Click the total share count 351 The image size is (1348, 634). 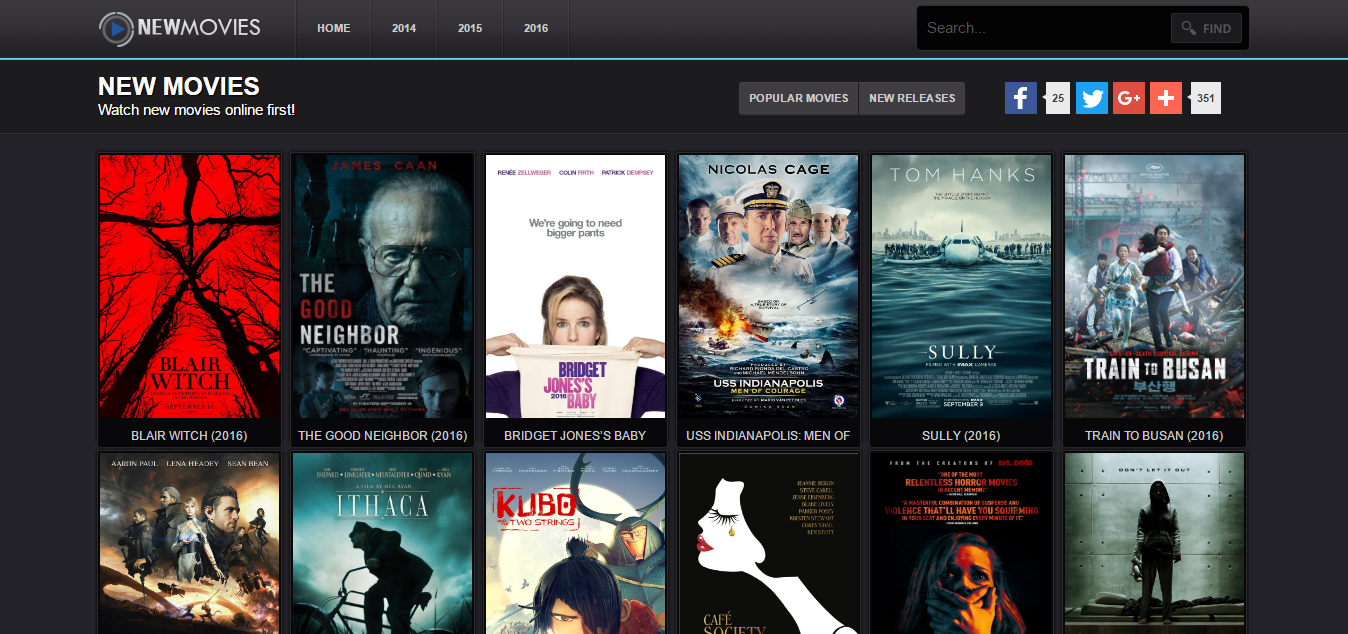tap(1206, 98)
